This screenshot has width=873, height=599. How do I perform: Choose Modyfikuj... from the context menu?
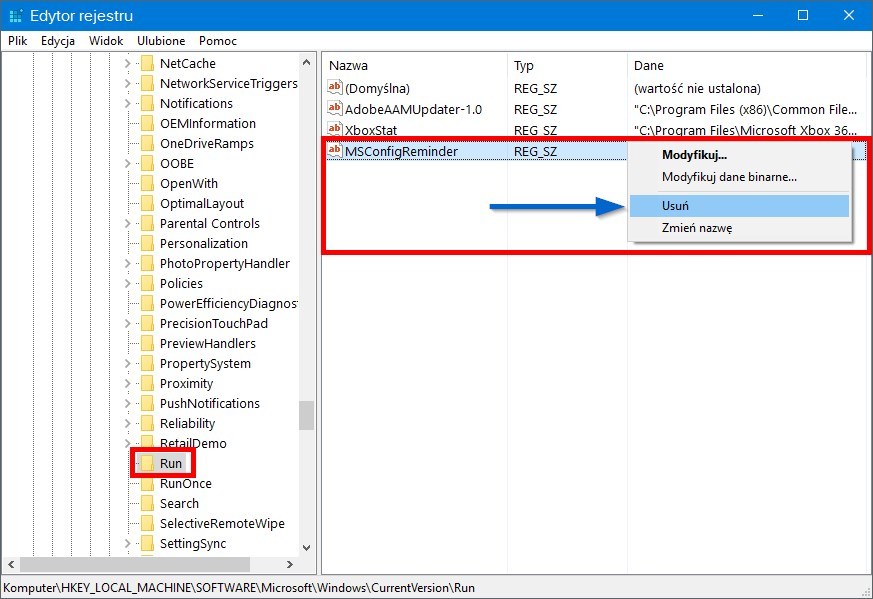coord(739,155)
